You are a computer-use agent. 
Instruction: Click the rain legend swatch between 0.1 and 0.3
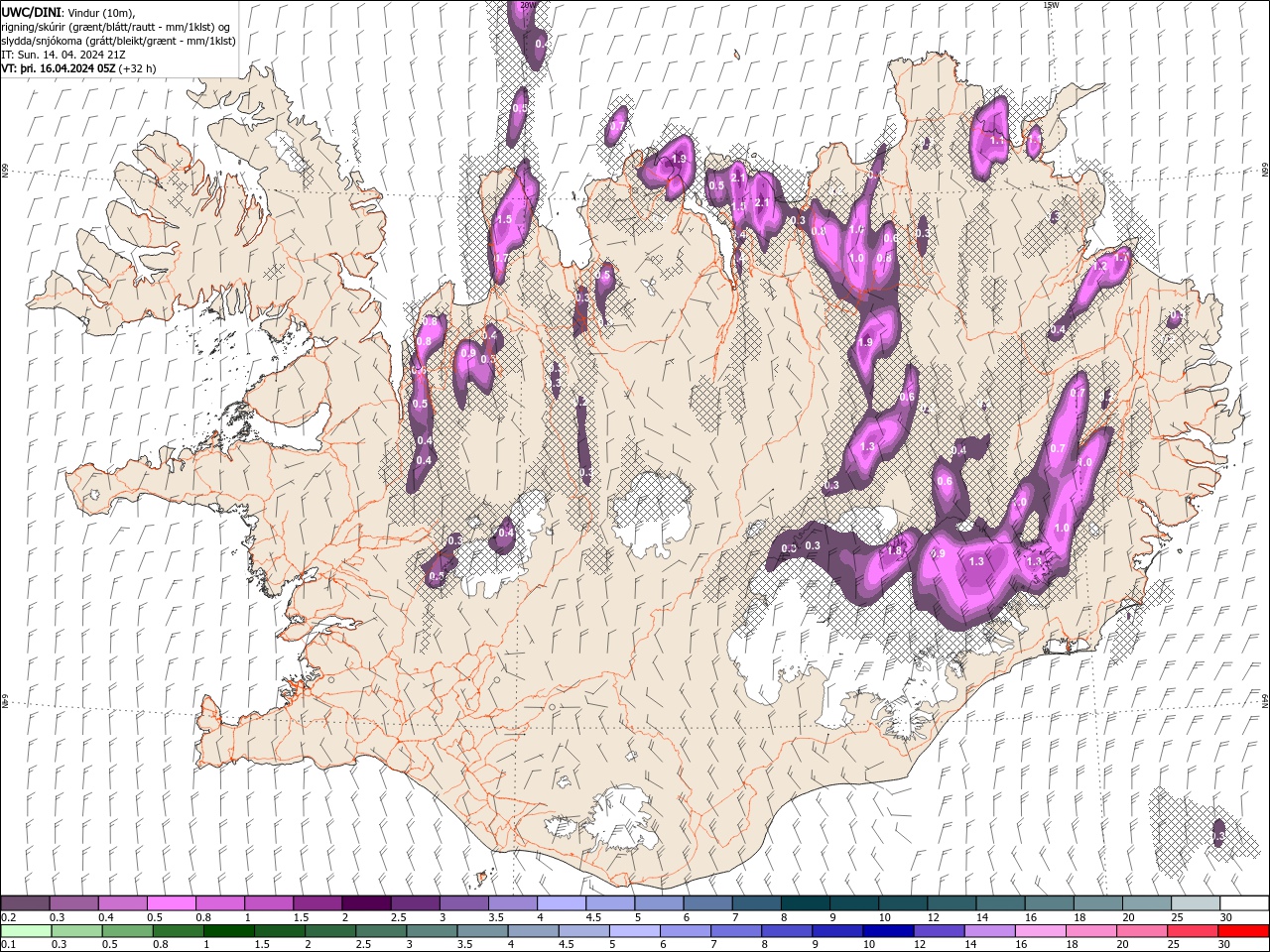coord(26,931)
